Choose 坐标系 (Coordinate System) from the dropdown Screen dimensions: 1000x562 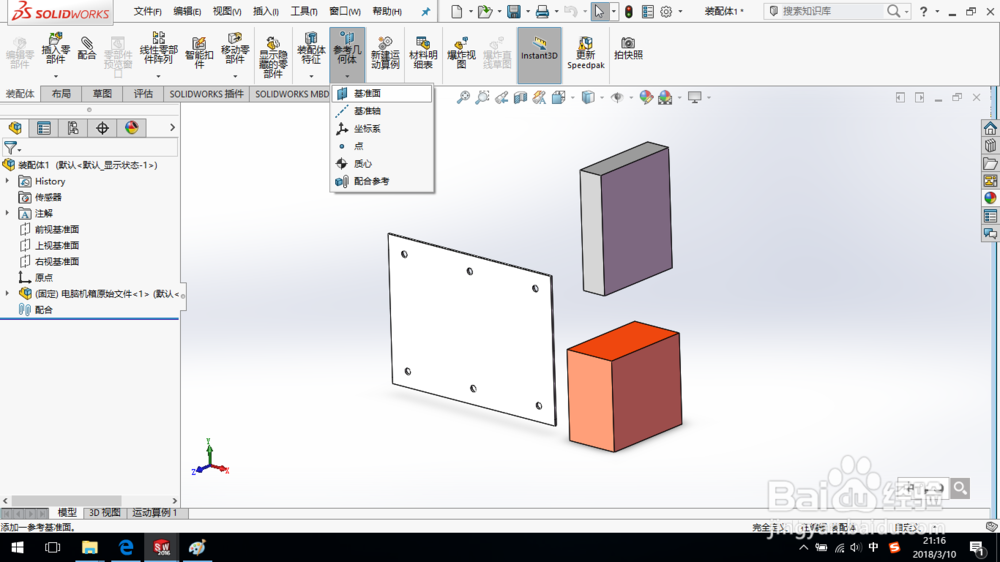point(382,128)
